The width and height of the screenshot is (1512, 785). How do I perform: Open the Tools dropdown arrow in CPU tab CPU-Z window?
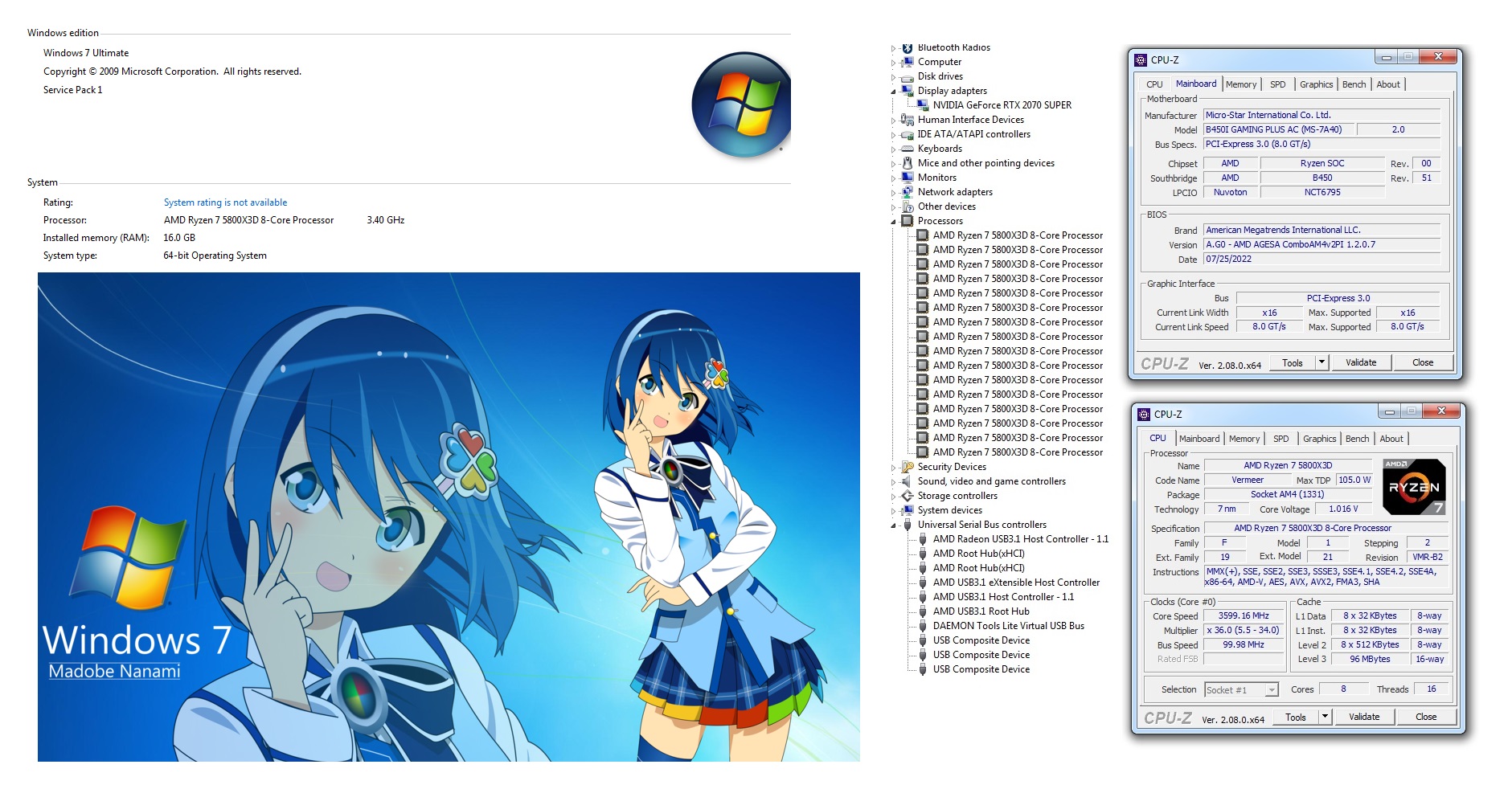[1325, 717]
